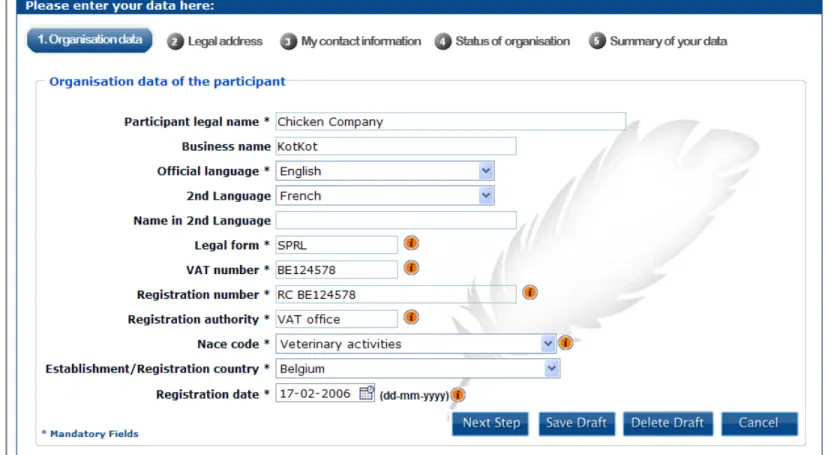Focus the VAT number input BE124578
The width and height of the screenshot is (831, 455).
[337, 270]
